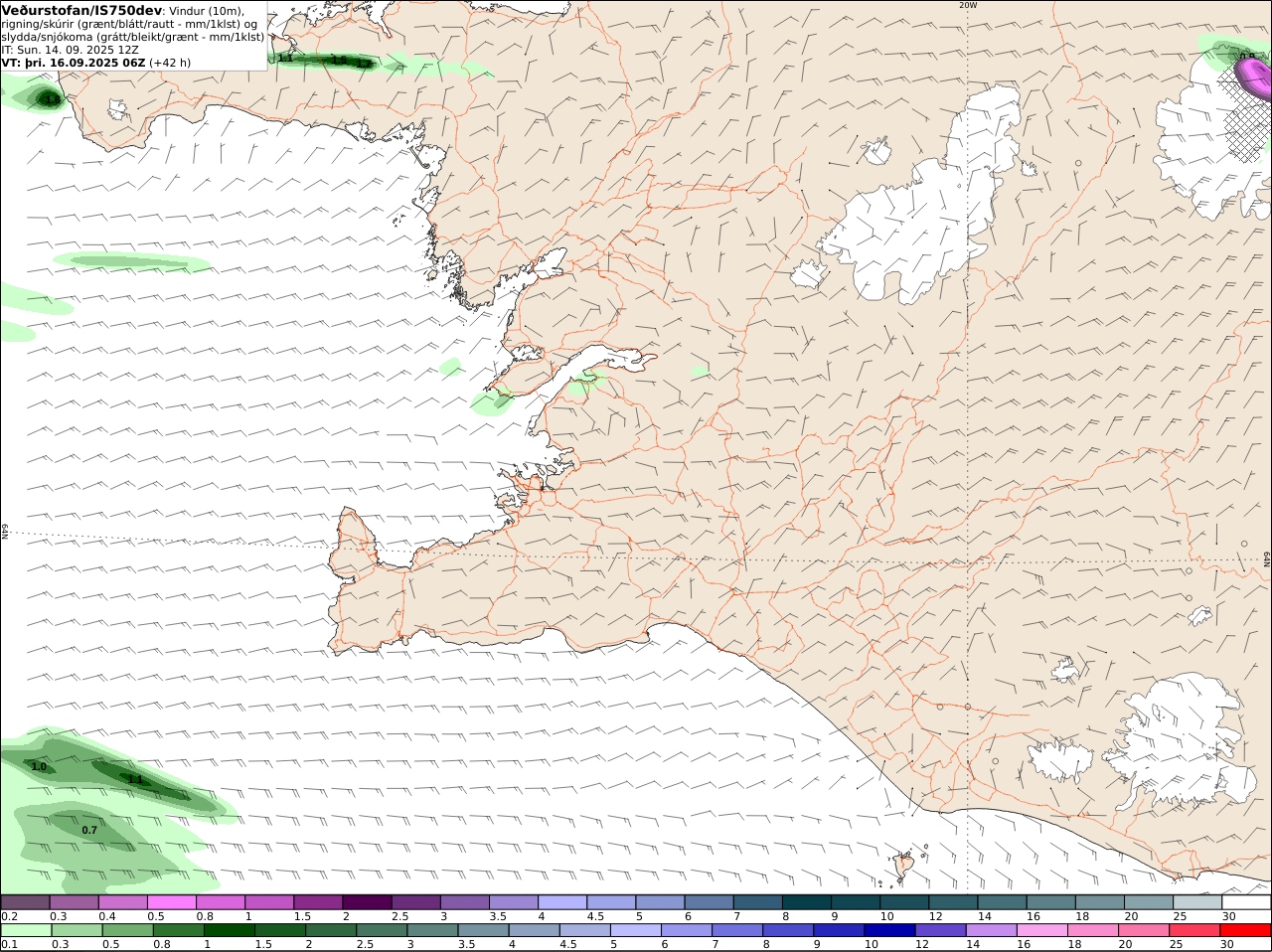This screenshot has width=1272, height=952.
Task: Select the 0.4 orchid sleet/snow scale swatch
Action: (x=122, y=902)
